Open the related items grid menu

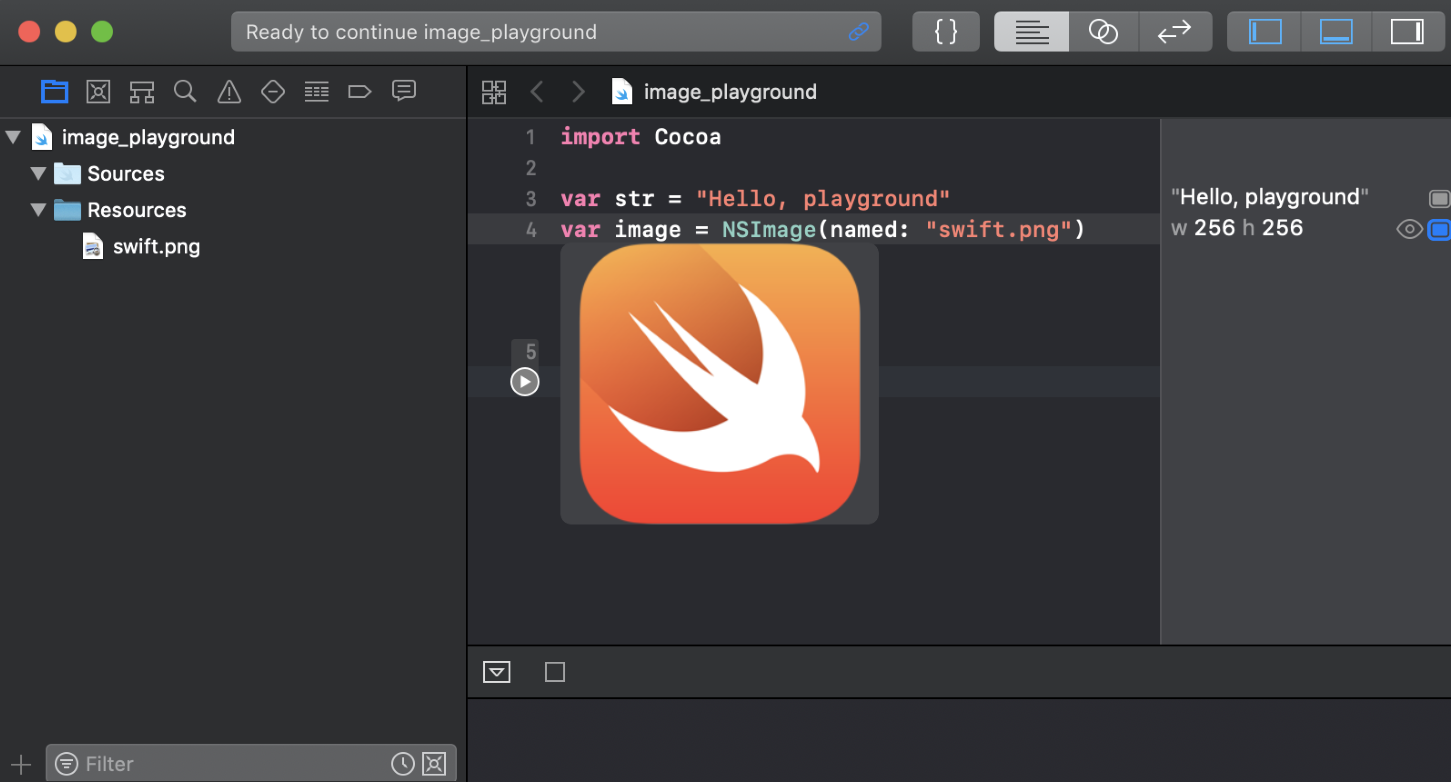[x=494, y=92]
